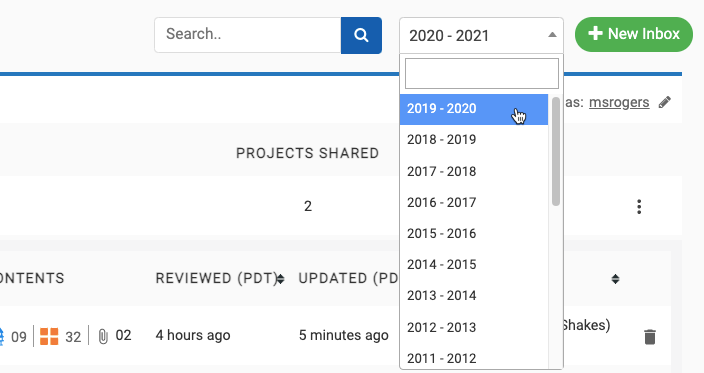Collapse the 2020 - 2021 year dropdown

[x=481, y=35]
